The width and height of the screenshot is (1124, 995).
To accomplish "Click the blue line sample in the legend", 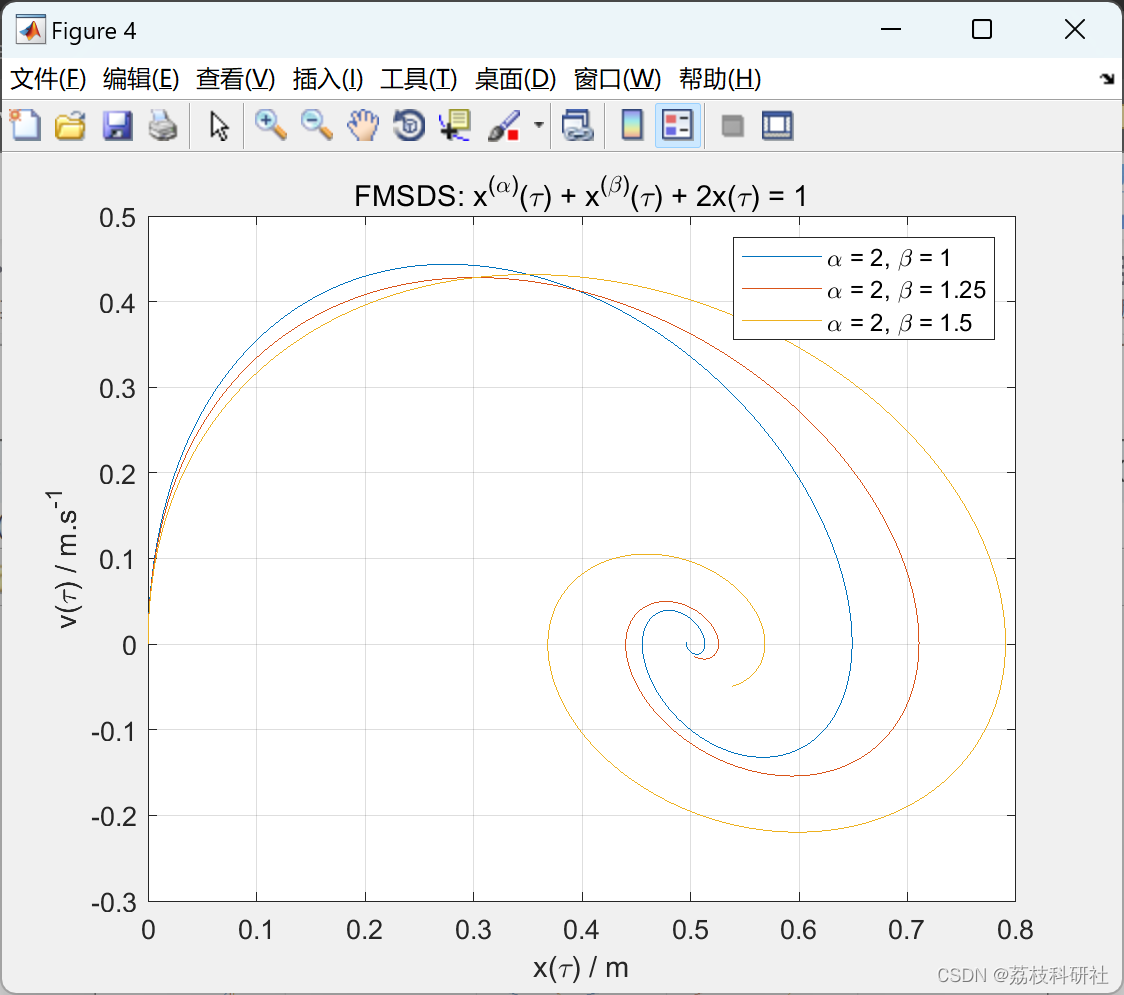I will click(x=781, y=257).
